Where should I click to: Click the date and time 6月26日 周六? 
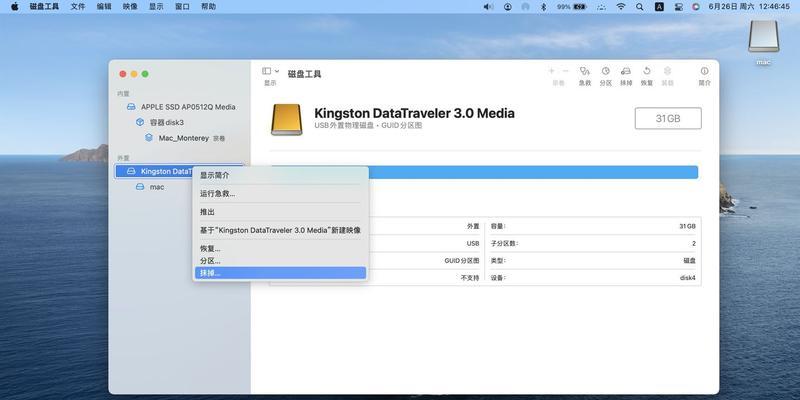(x=731, y=7)
